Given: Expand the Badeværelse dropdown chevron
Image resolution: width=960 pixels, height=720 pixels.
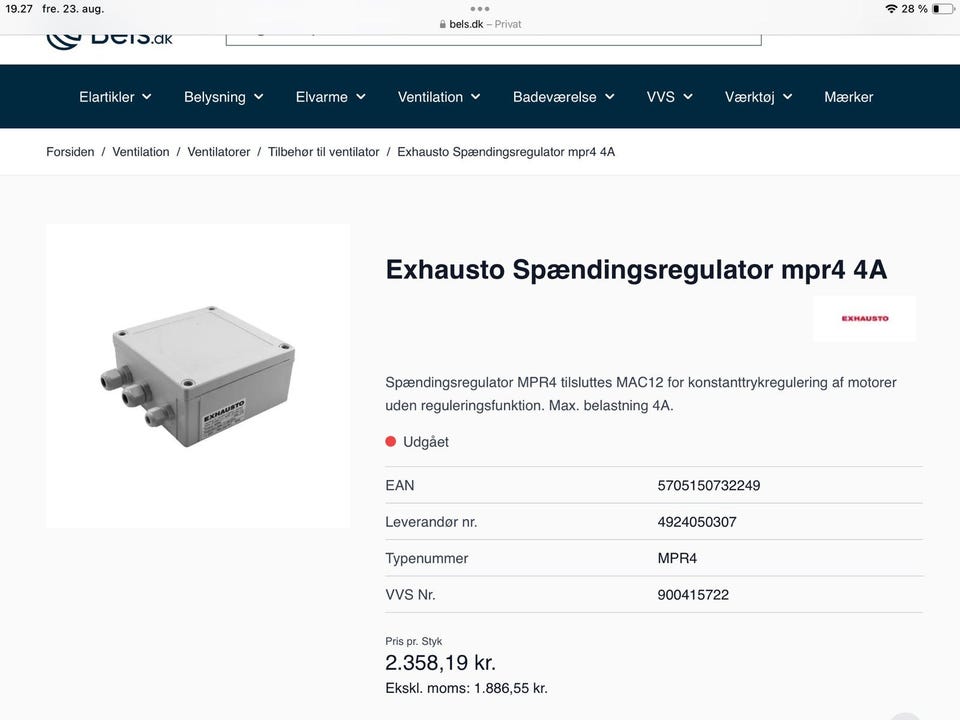Looking at the screenshot, I should 610,97.
